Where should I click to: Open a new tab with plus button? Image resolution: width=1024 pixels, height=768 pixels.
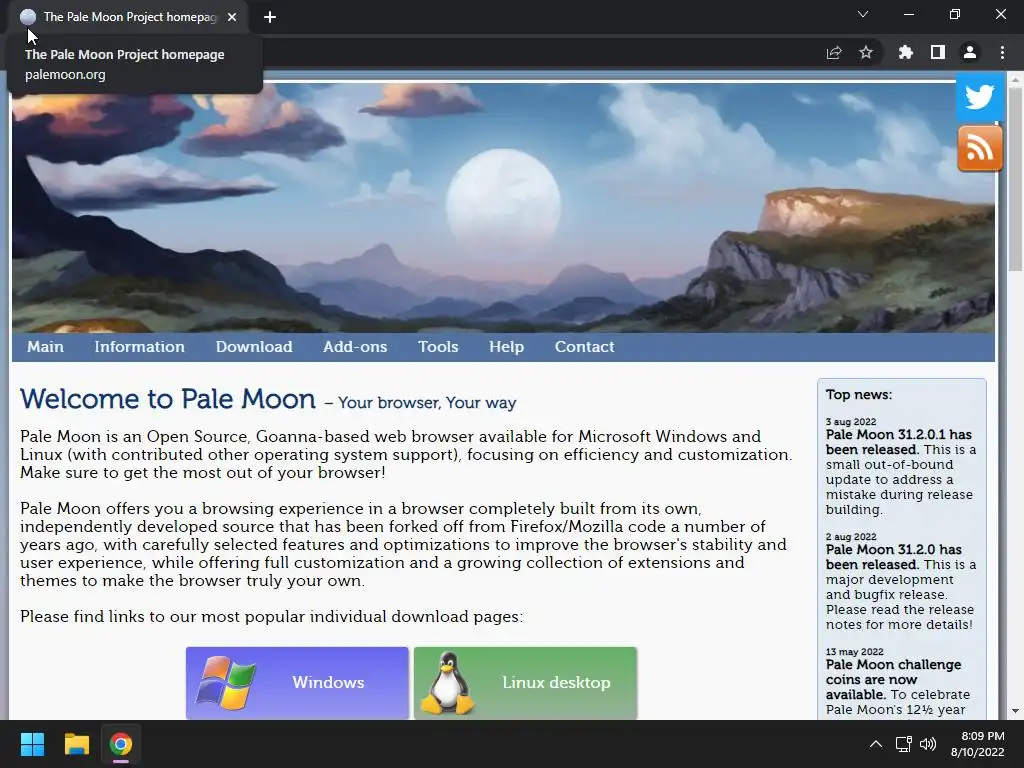pos(270,17)
